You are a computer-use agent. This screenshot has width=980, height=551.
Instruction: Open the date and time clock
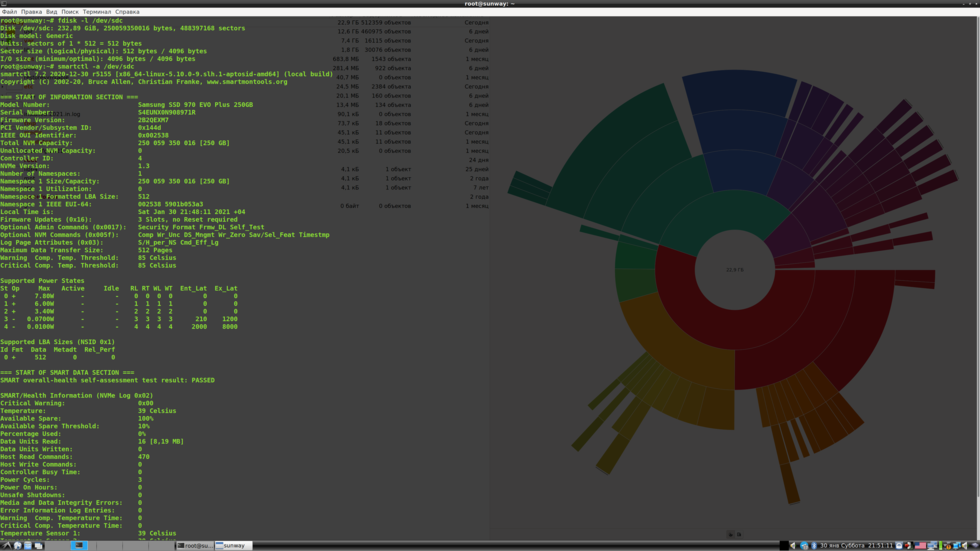click(x=856, y=546)
